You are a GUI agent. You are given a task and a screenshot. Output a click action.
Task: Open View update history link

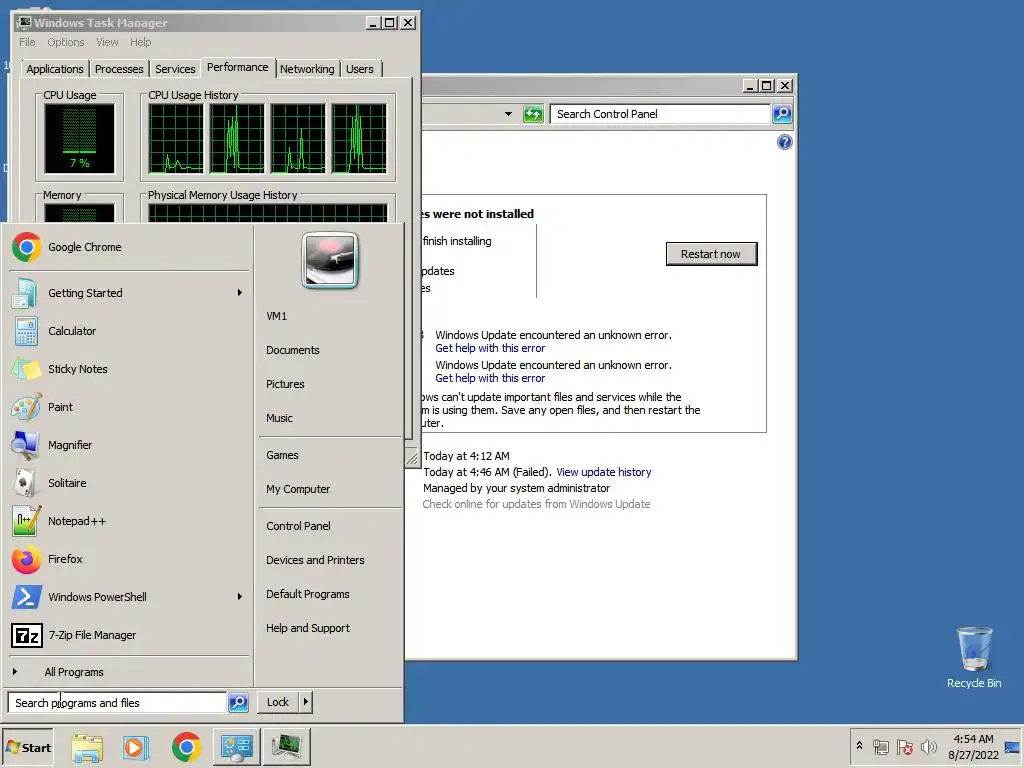(x=603, y=472)
